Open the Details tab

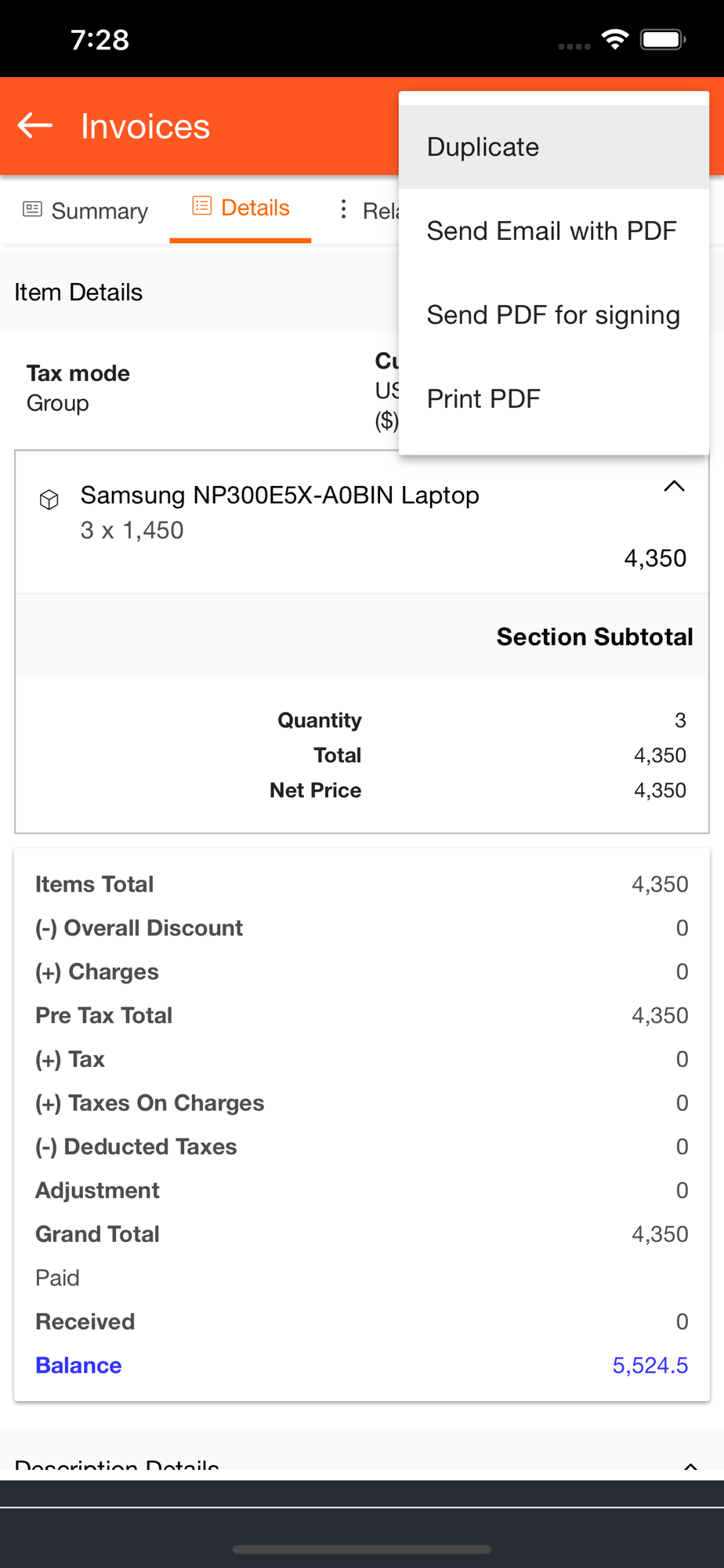[x=255, y=208]
